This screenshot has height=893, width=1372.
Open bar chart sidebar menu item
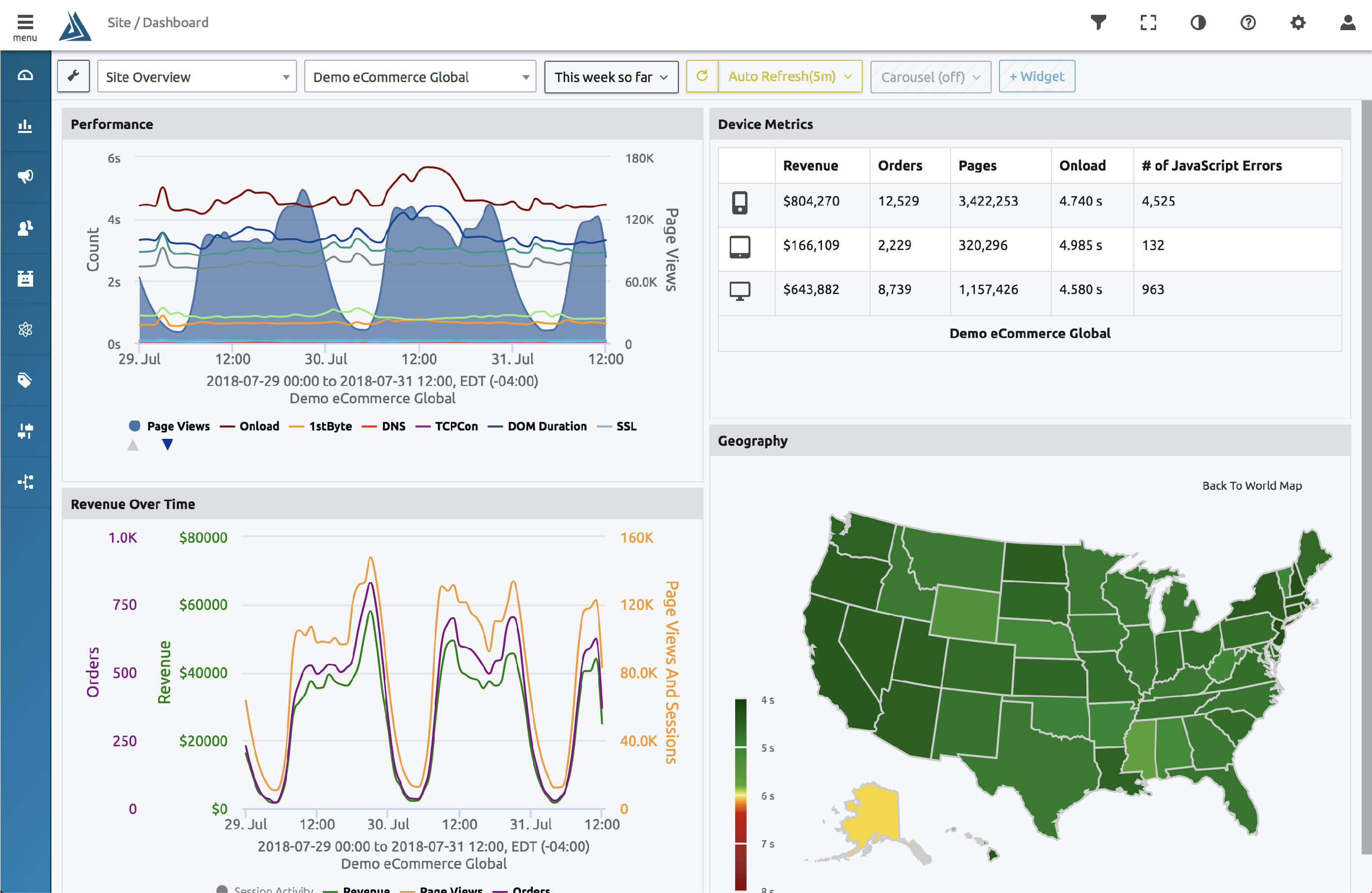point(25,126)
